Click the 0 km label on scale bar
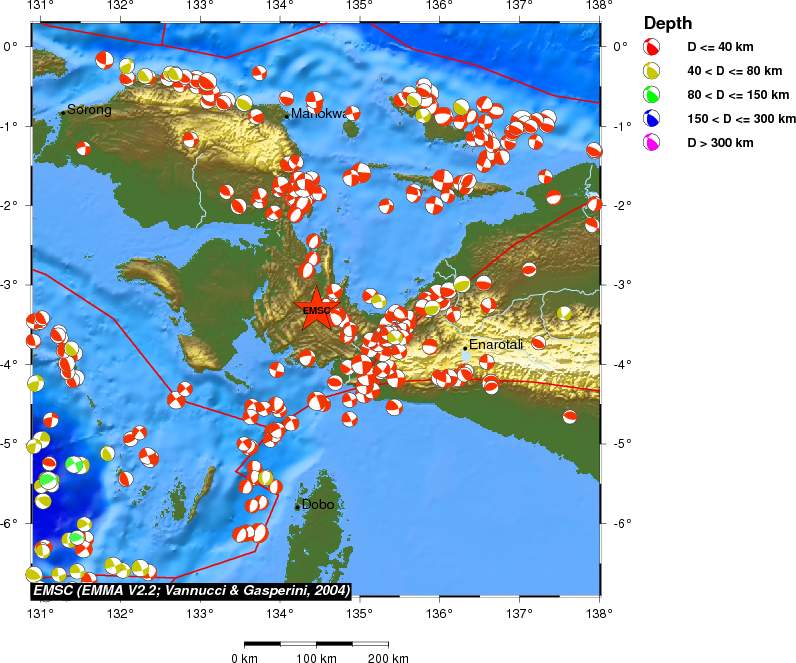This screenshot has height=663, width=796. (245, 658)
